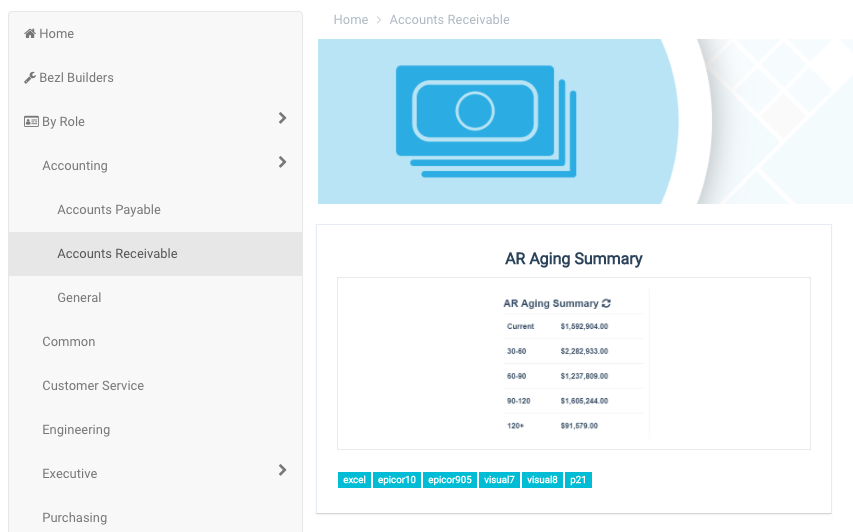The image size is (853, 532).
Task: Click Accounts Receivable breadcrumb
Action: [x=449, y=20]
